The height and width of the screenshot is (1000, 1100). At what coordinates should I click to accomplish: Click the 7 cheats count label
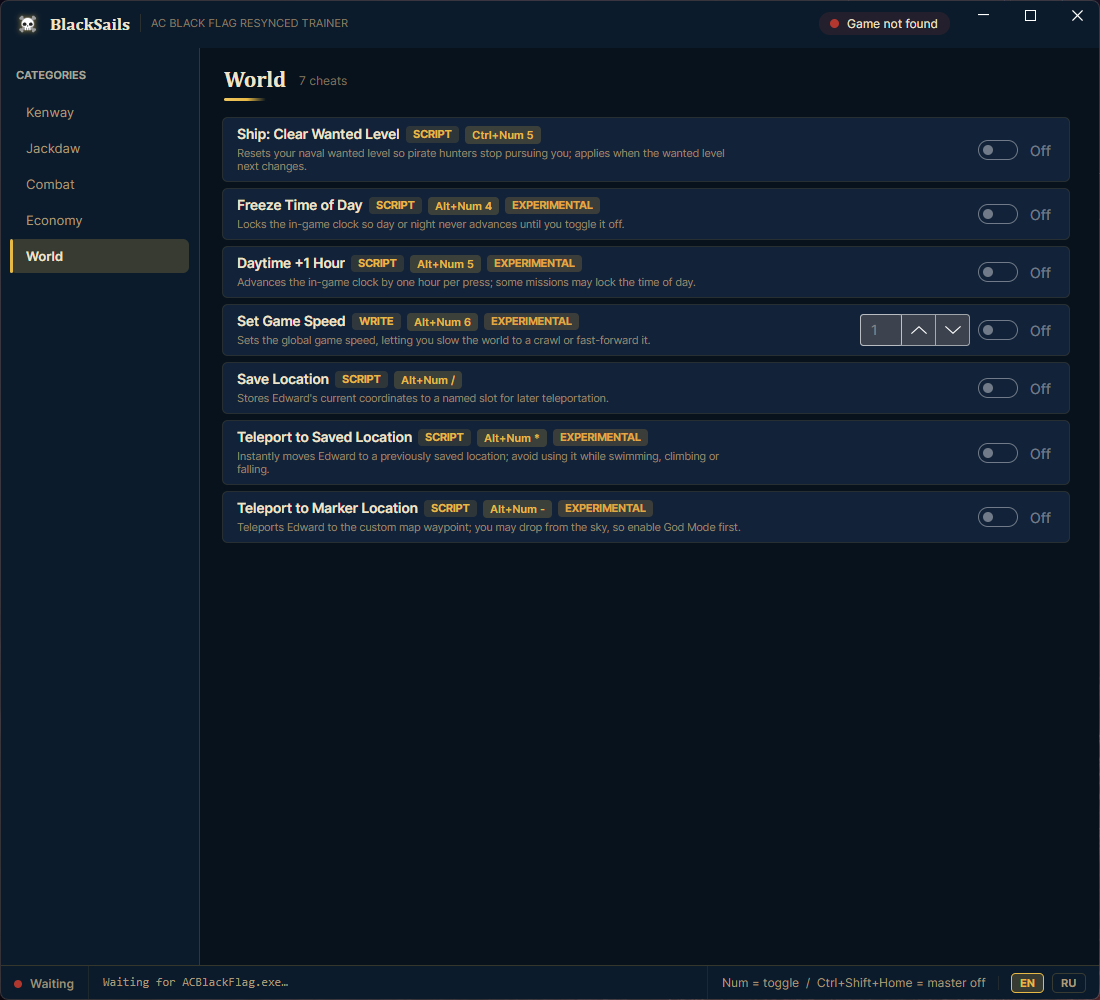[x=323, y=81]
